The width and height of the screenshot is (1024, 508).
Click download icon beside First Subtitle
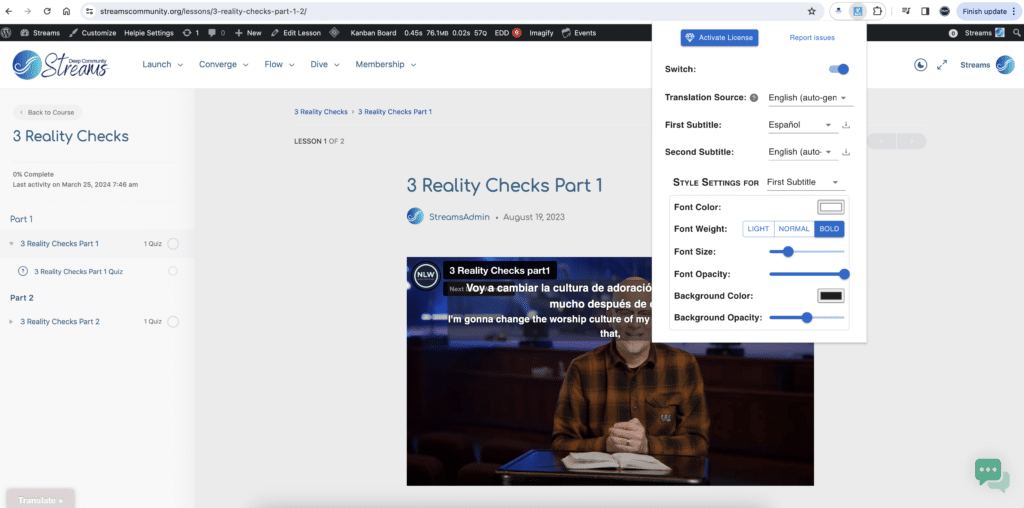click(846, 125)
